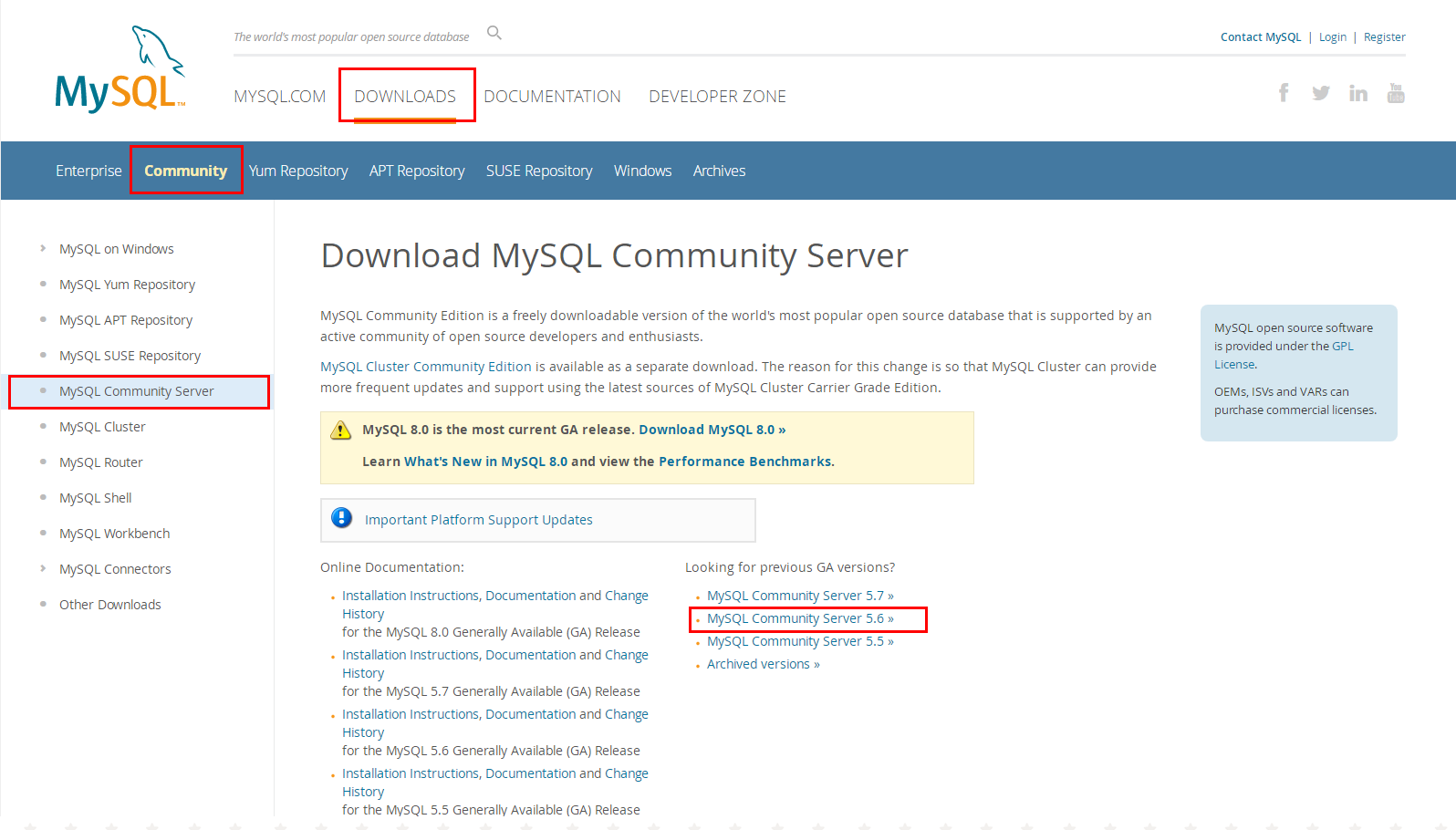The image size is (1456, 830).
Task: Open MySQL YouTube channel icon
Action: tap(1396, 93)
